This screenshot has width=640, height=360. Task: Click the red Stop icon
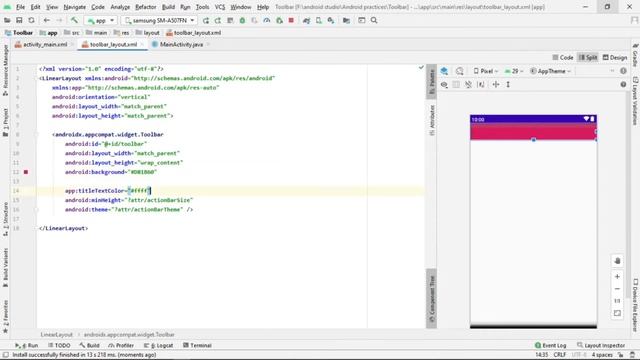(x=291, y=20)
